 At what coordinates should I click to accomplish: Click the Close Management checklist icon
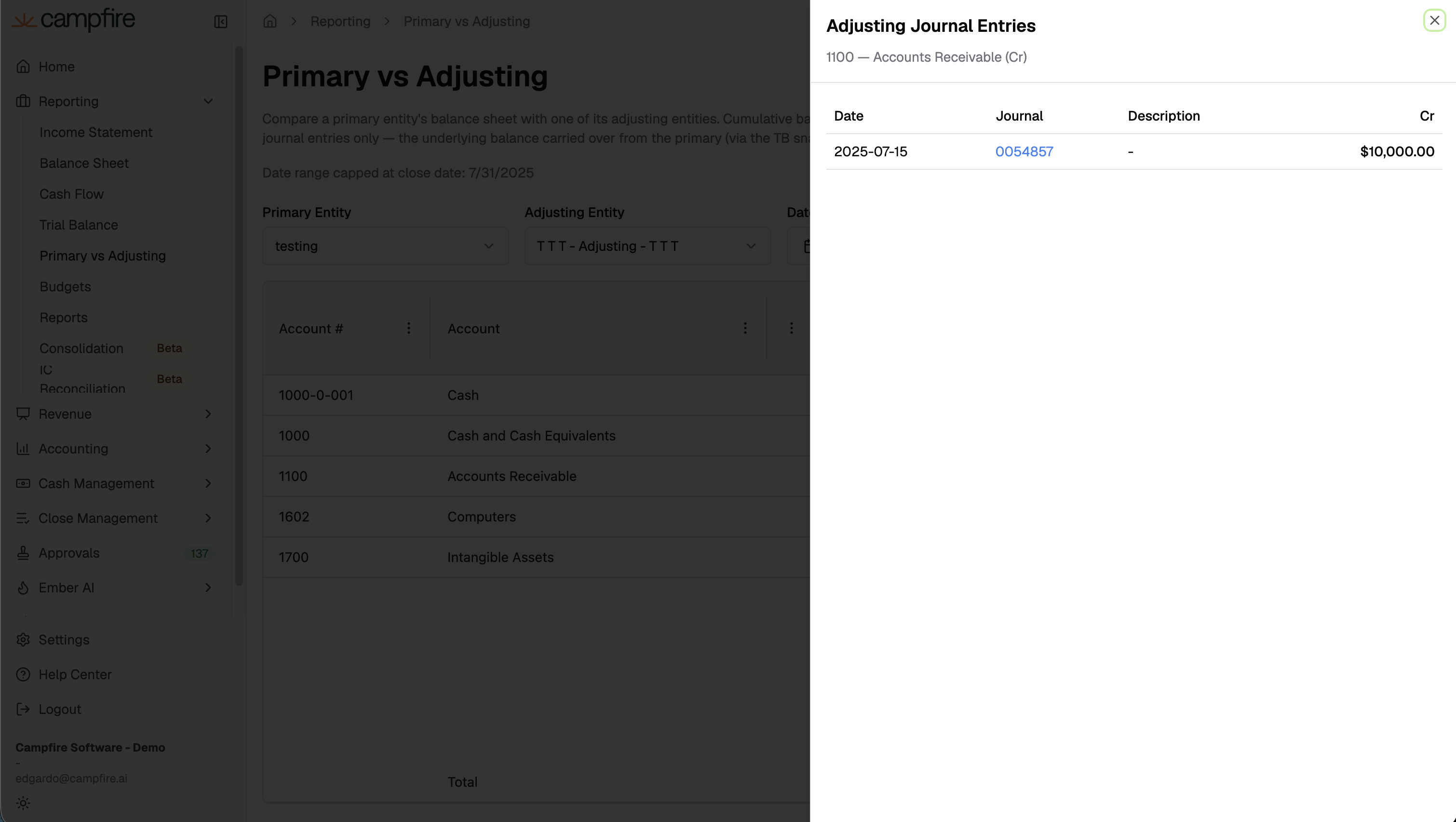[x=23, y=518]
